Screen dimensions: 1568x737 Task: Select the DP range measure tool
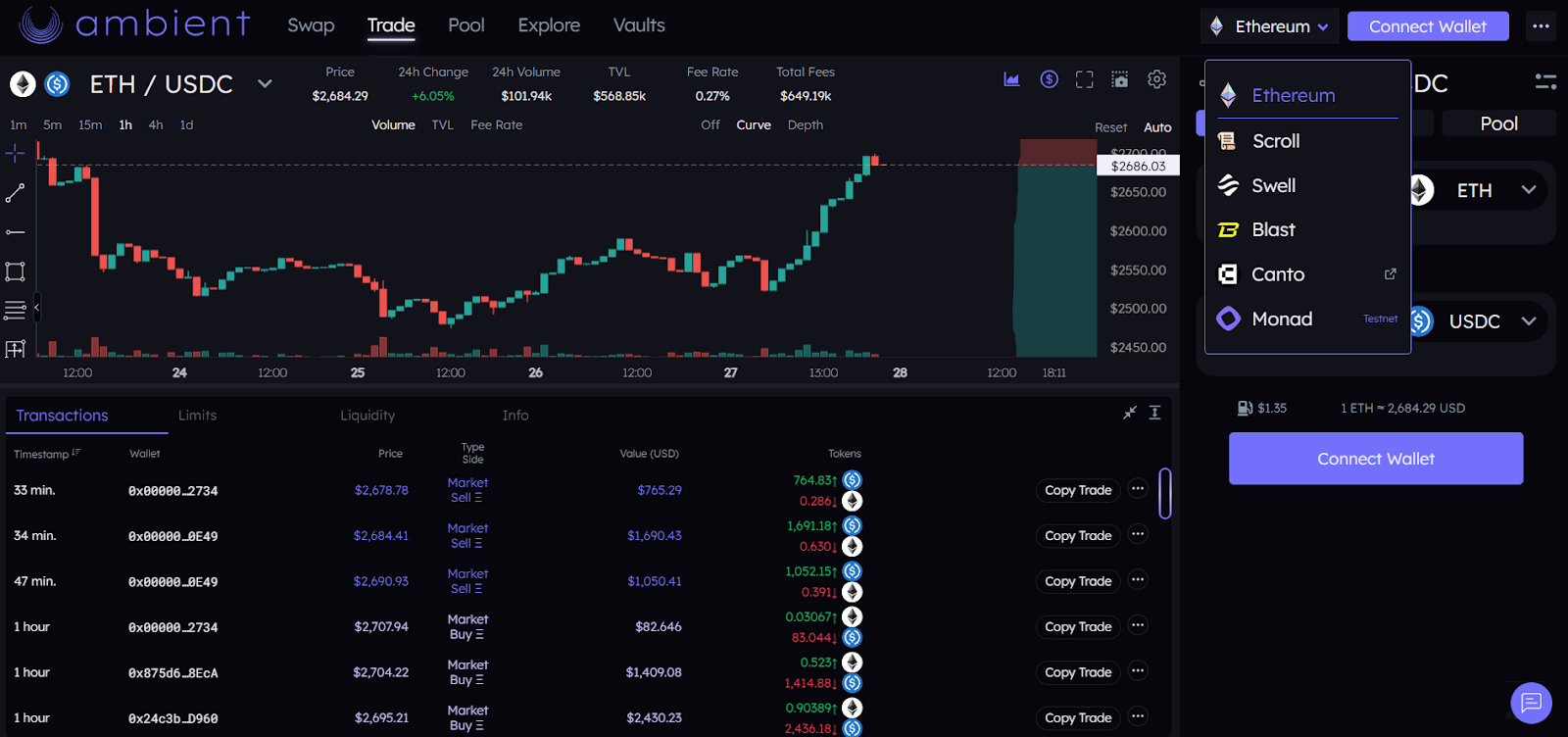click(x=15, y=348)
